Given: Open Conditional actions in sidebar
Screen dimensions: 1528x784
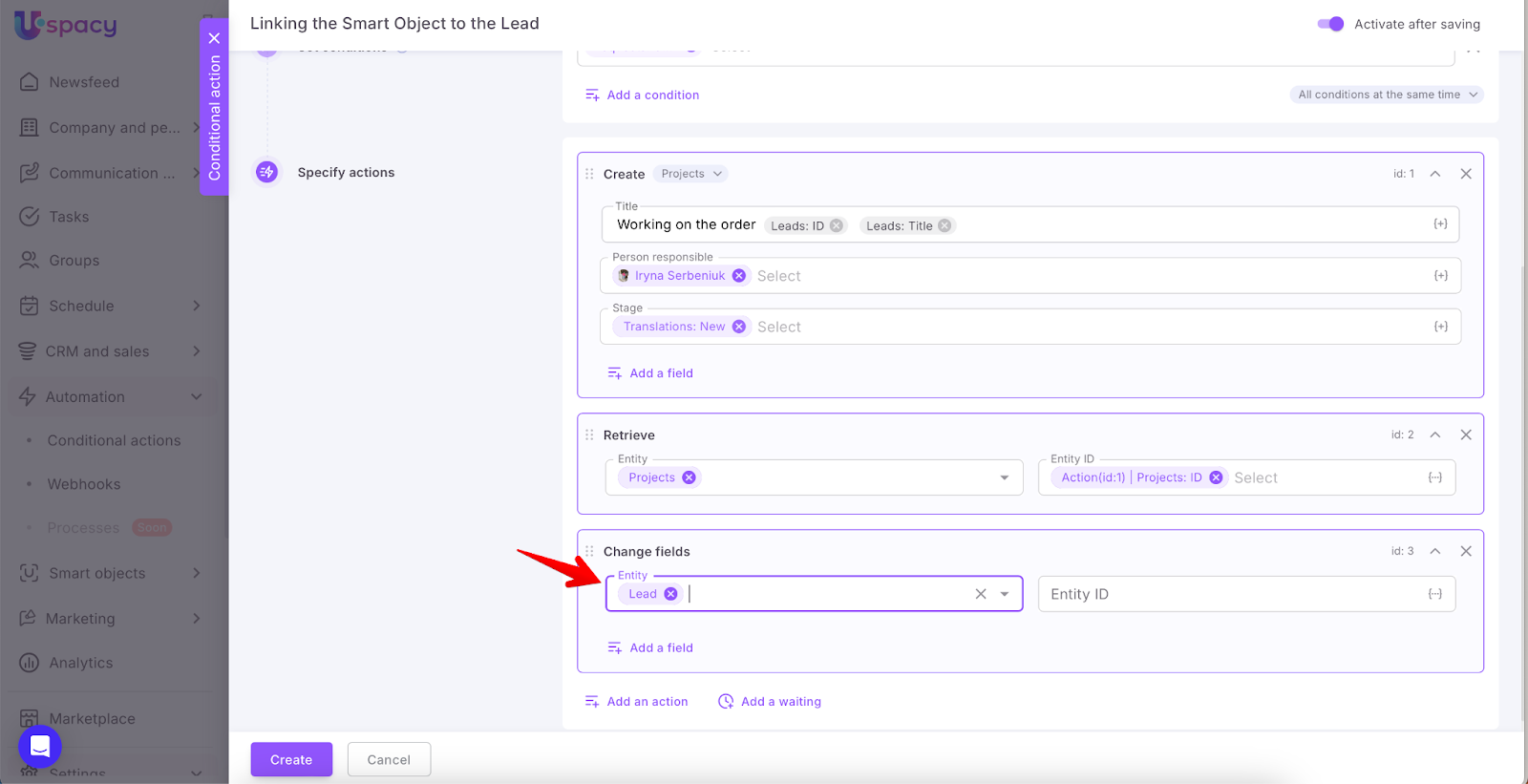Looking at the screenshot, I should tap(114, 440).
